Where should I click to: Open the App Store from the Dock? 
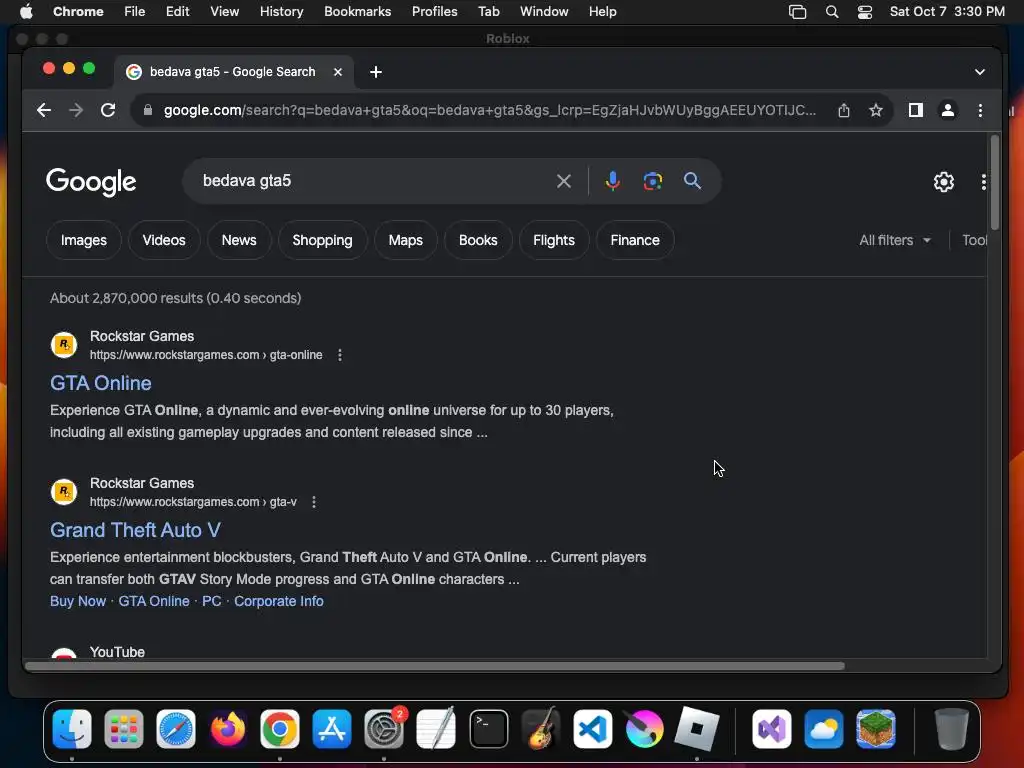pyautogui.click(x=332, y=729)
